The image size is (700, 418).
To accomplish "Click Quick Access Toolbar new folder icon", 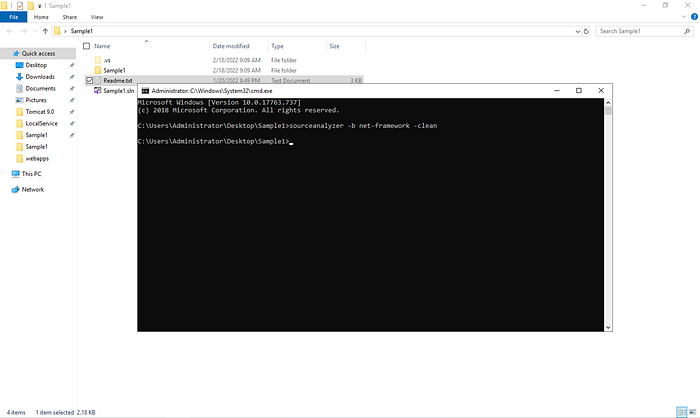I will 30,6.
